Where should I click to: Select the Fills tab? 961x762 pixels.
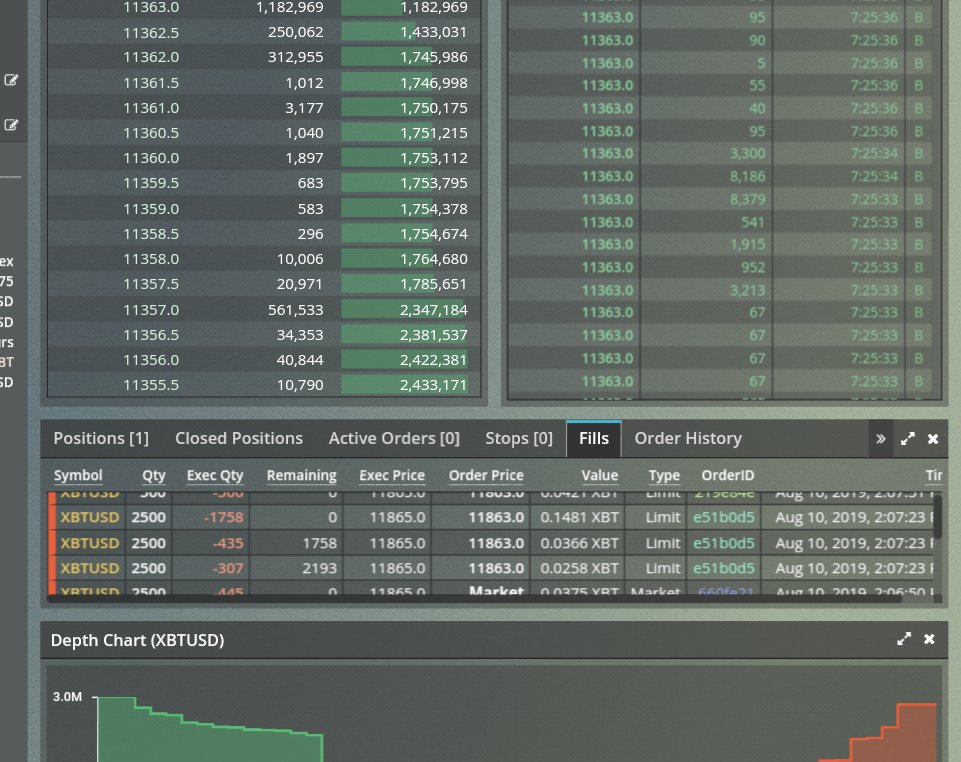click(594, 438)
